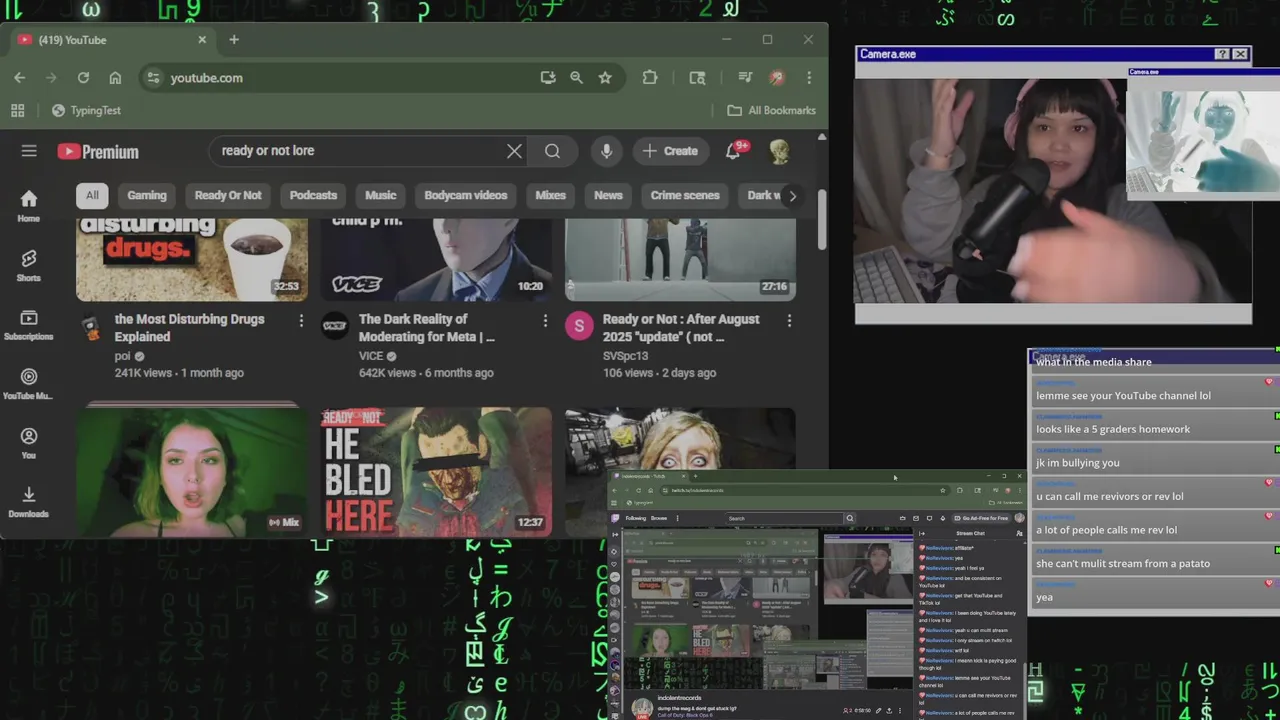View site information for youtube.com
This screenshot has width=1280, height=720.
click(x=153, y=78)
